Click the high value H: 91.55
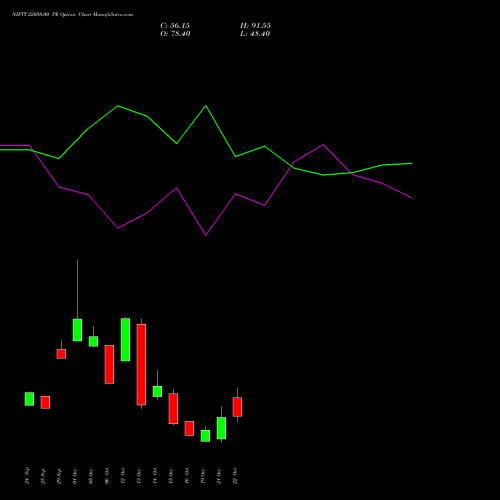The width and height of the screenshot is (500, 500). 255,26
